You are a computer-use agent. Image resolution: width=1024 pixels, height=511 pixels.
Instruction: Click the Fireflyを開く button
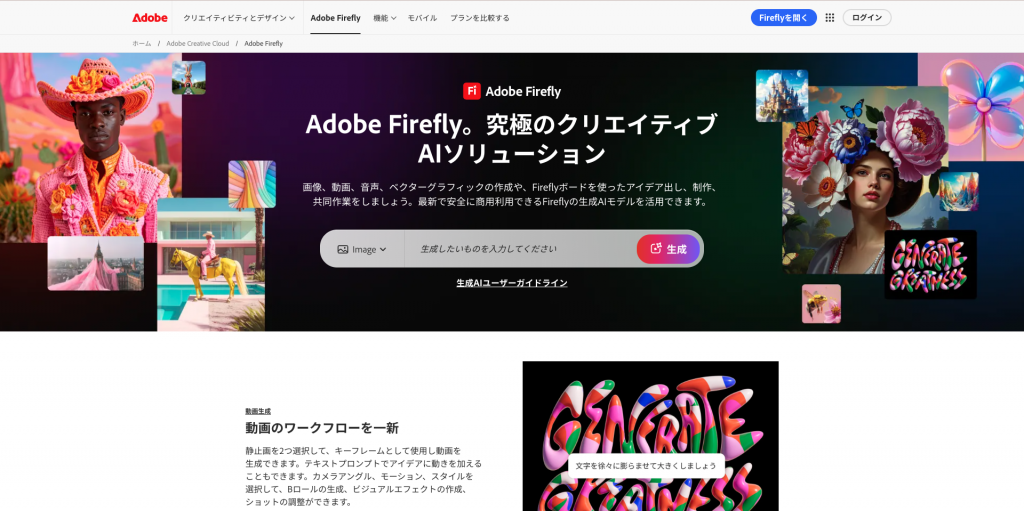[783, 18]
